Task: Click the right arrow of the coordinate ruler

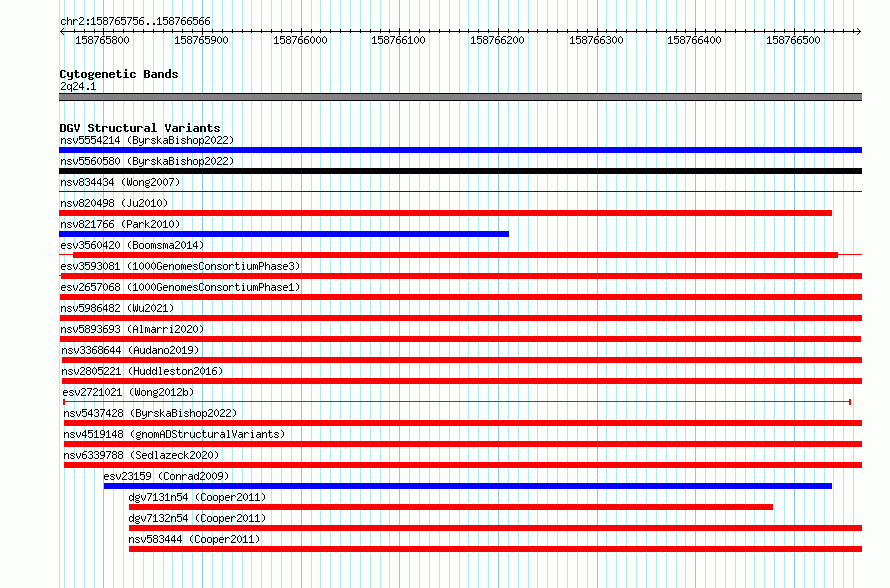Action: pyautogui.click(x=859, y=32)
